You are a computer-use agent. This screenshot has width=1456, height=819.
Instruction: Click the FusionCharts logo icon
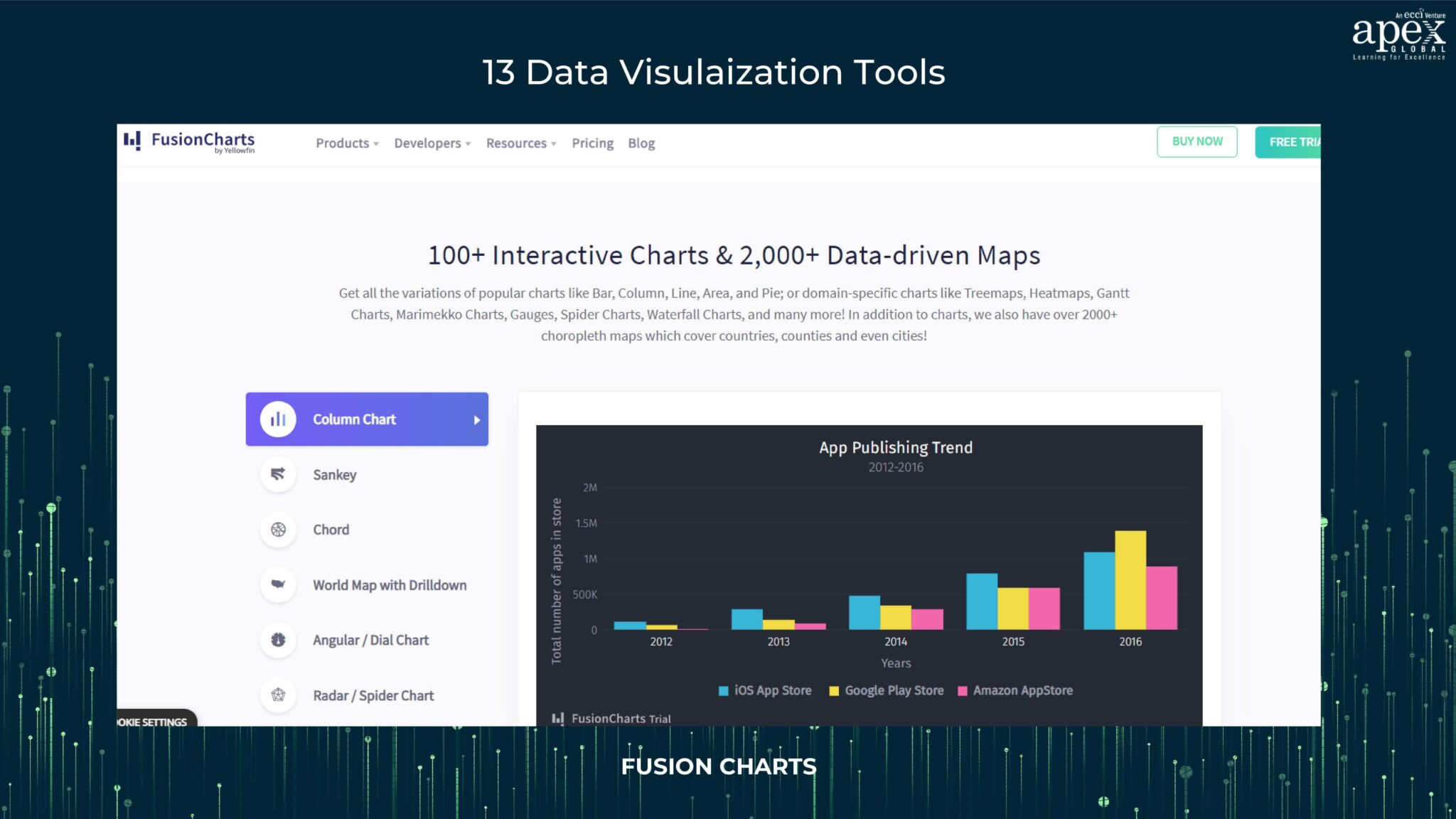(x=132, y=142)
